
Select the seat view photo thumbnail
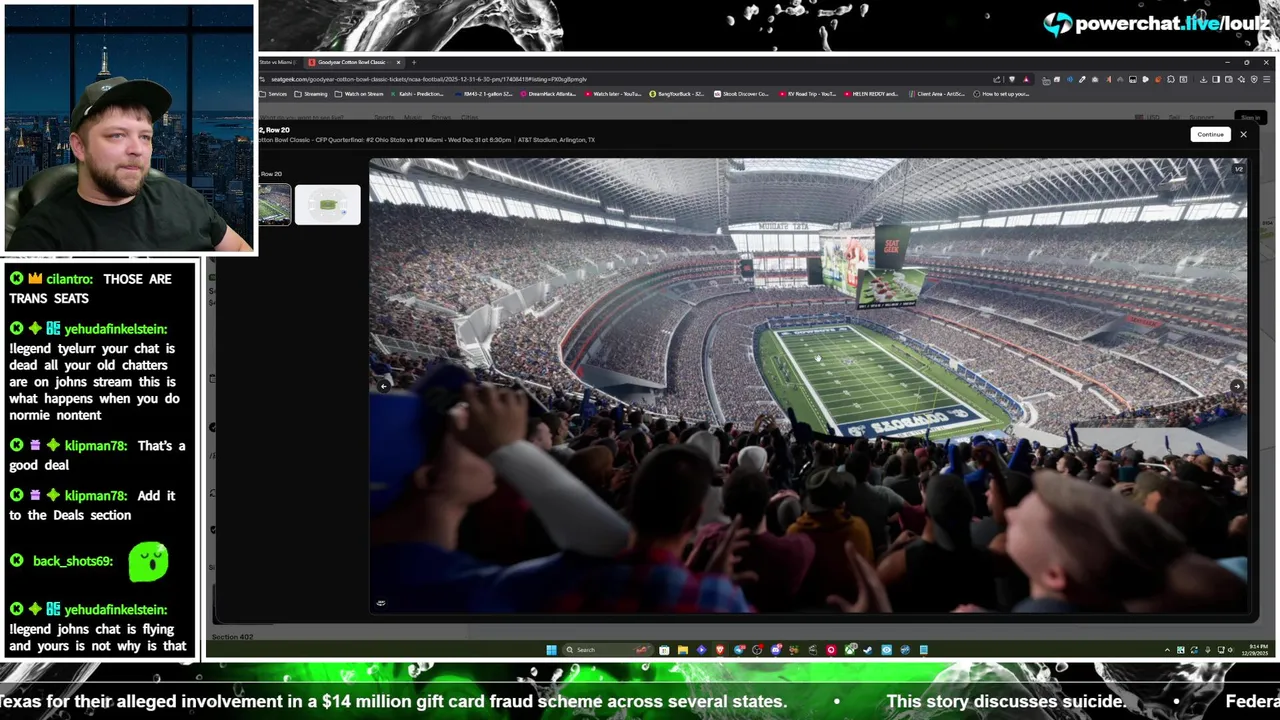click(x=274, y=205)
